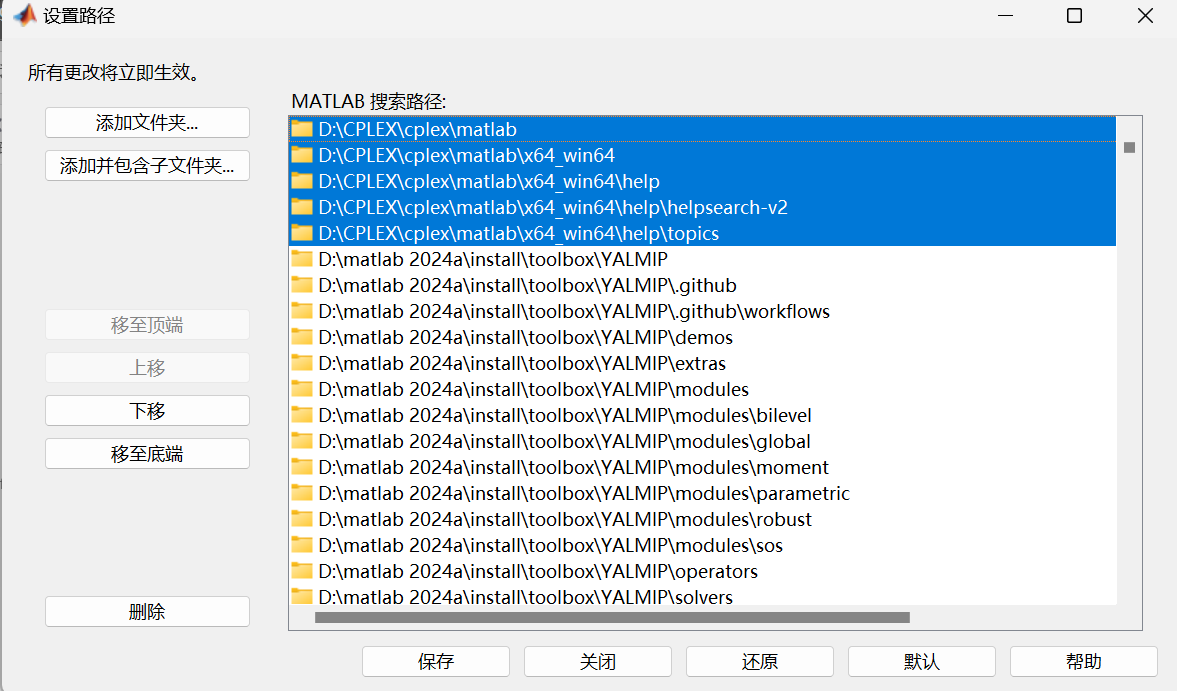Image resolution: width=1177 pixels, height=691 pixels.
Task: Select path ending modules\bilevel
Action: (703, 416)
